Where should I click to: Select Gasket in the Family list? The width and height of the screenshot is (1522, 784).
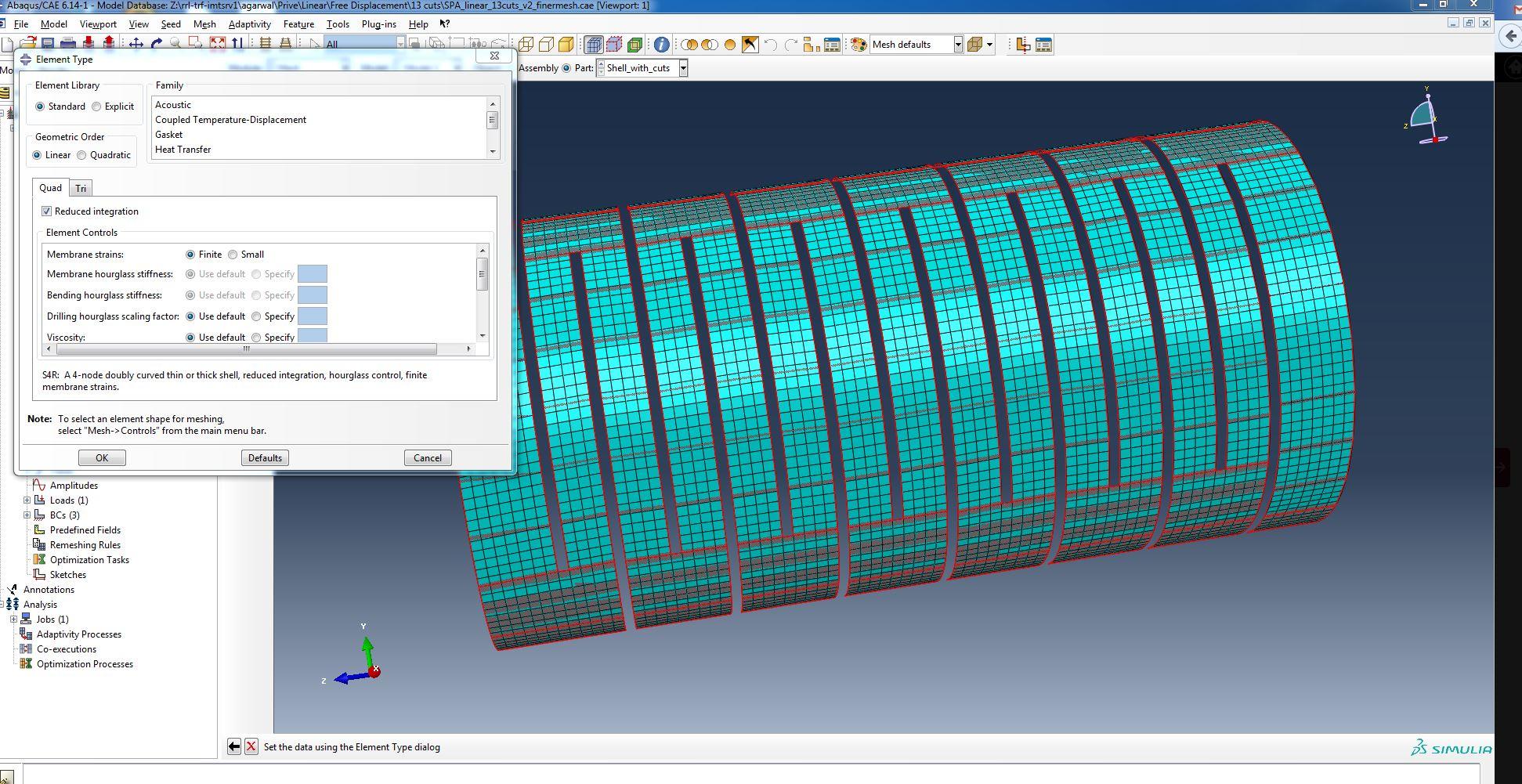coord(168,135)
